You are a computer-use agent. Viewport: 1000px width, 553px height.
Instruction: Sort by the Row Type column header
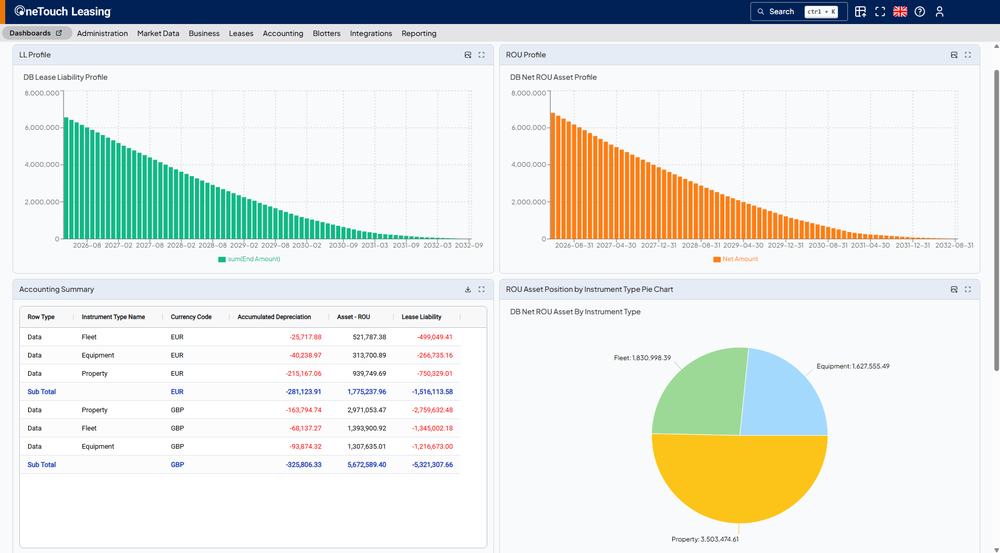[x=41, y=317]
